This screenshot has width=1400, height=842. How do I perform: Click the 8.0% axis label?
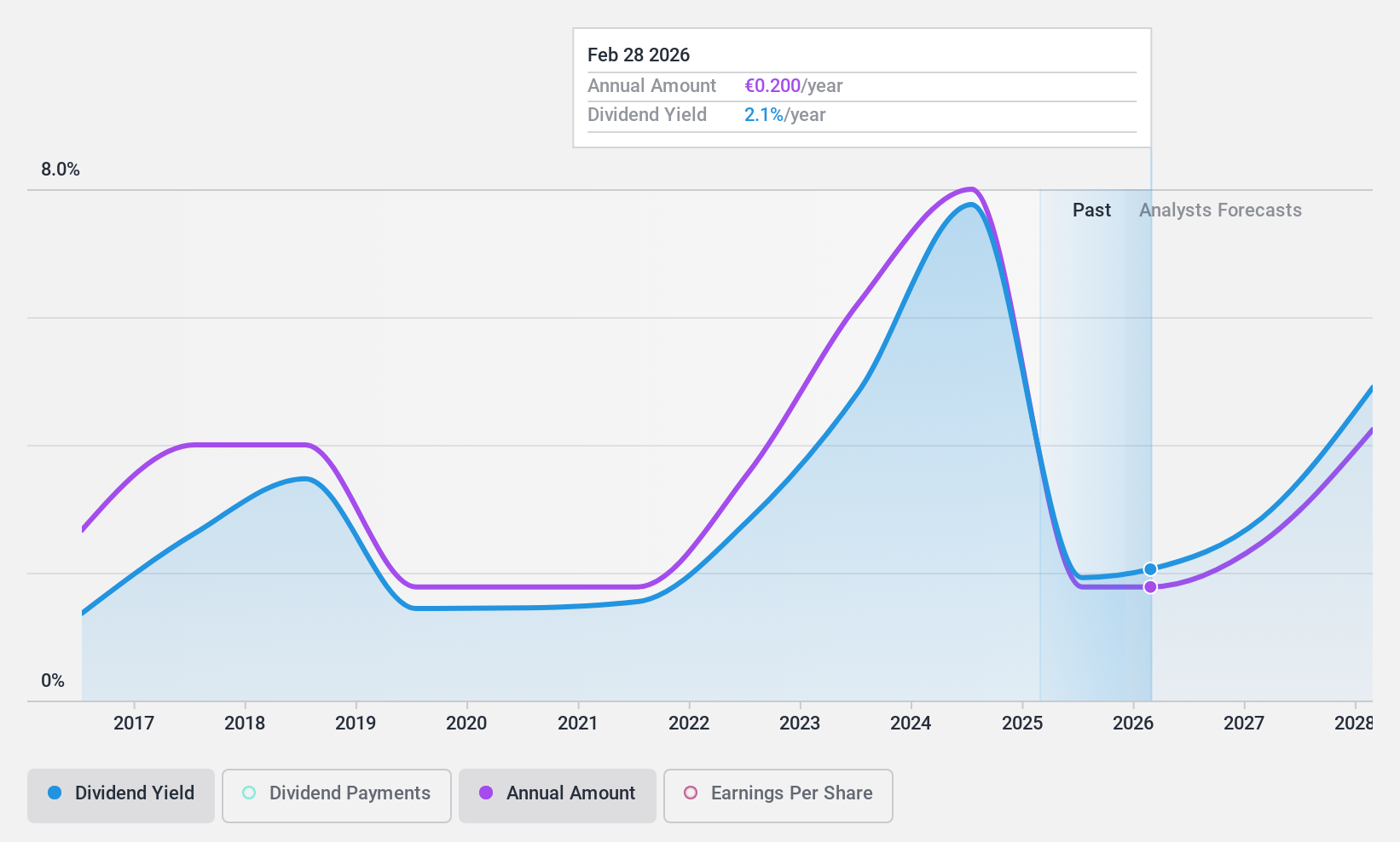click(x=60, y=169)
